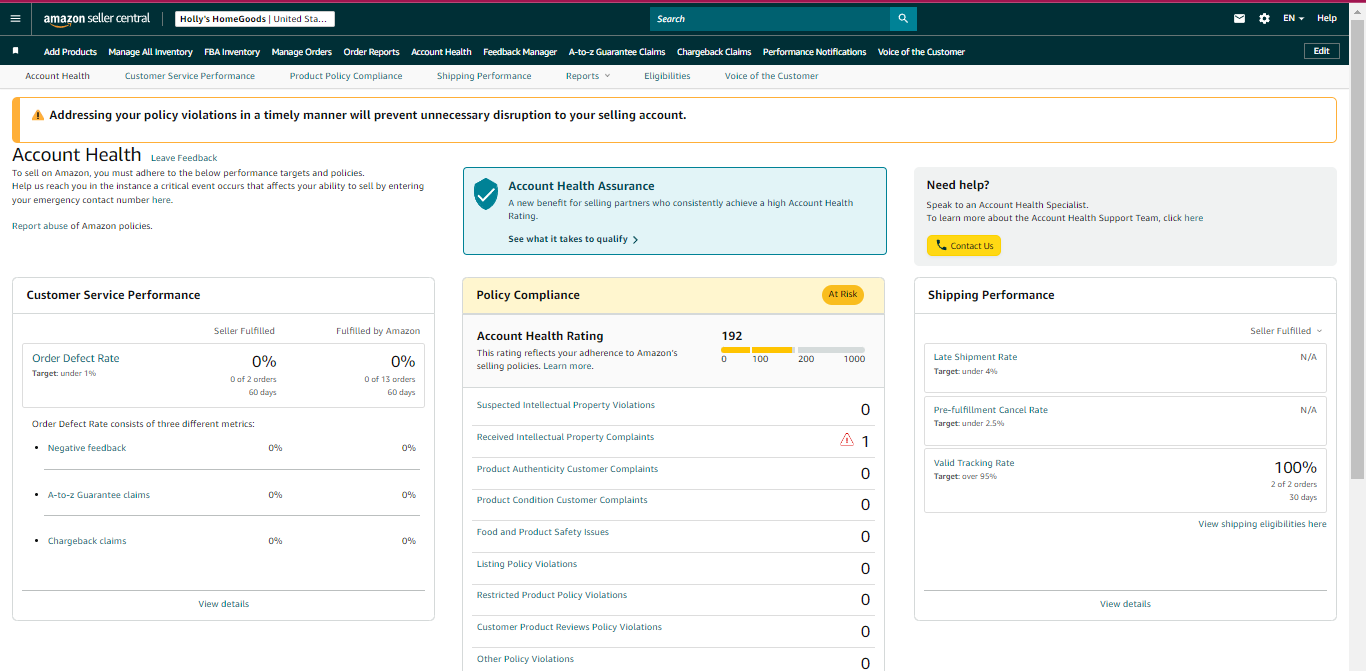Go to Manage Orders
This screenshot has width=1366, height=671.
click(x=302, y=52)
